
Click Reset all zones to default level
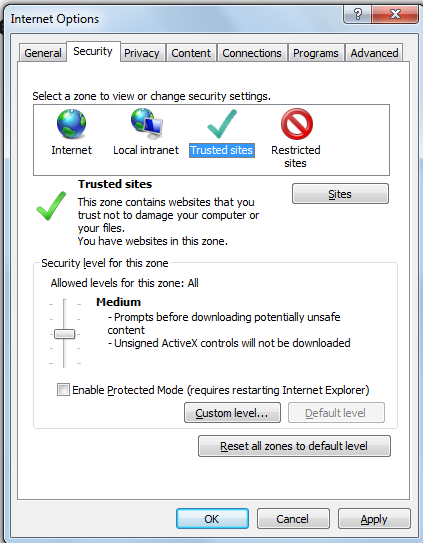[x=294, y=446]
